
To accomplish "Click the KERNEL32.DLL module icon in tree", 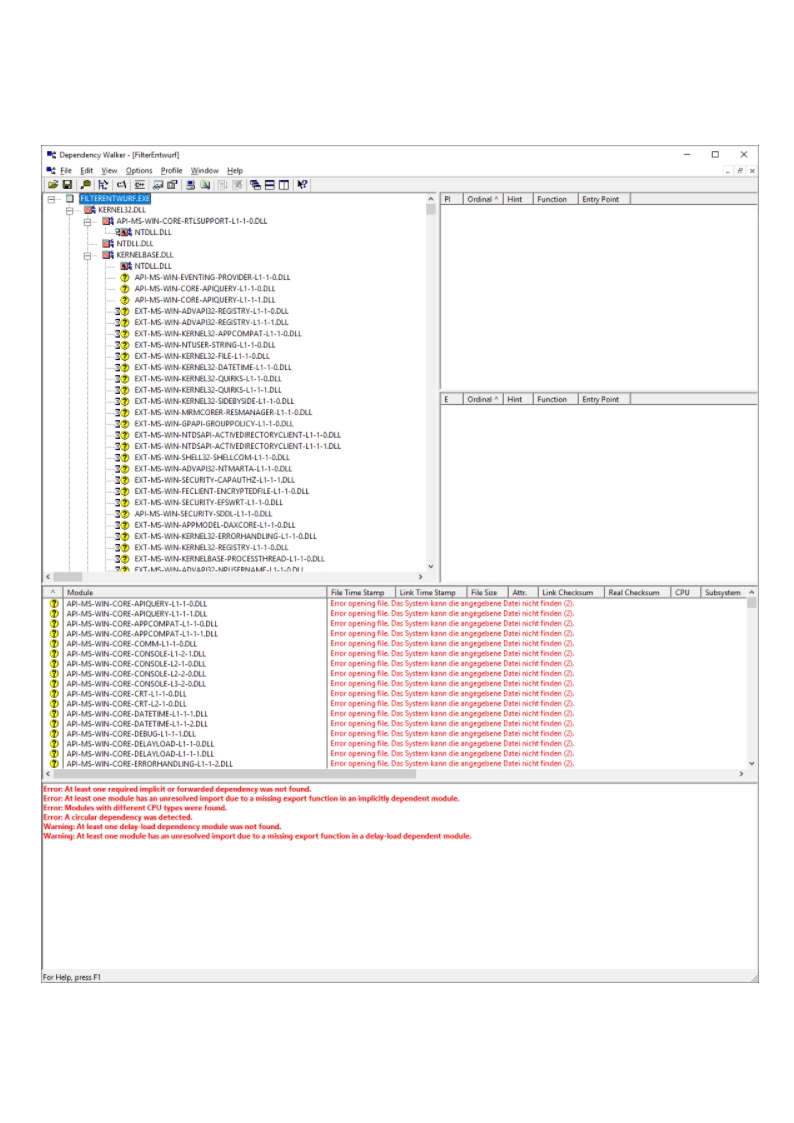I will 89,210.
